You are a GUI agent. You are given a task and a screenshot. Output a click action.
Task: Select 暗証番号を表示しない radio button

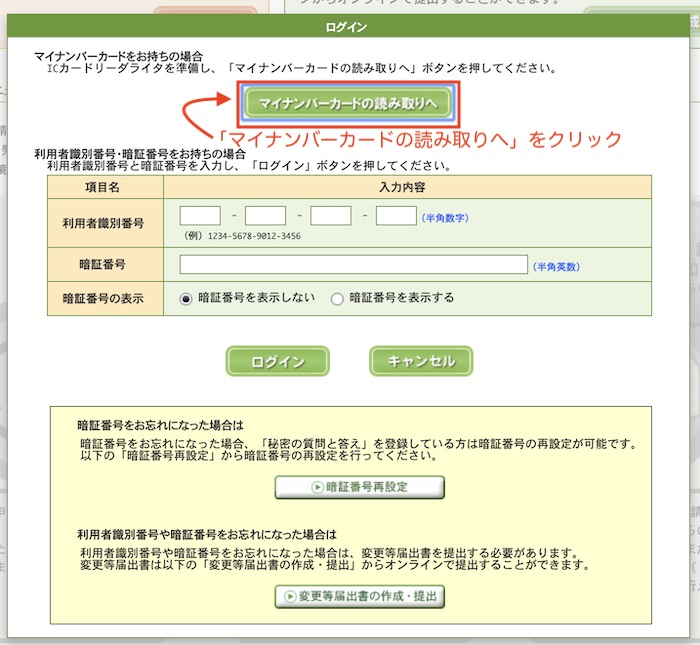[186, 299]
